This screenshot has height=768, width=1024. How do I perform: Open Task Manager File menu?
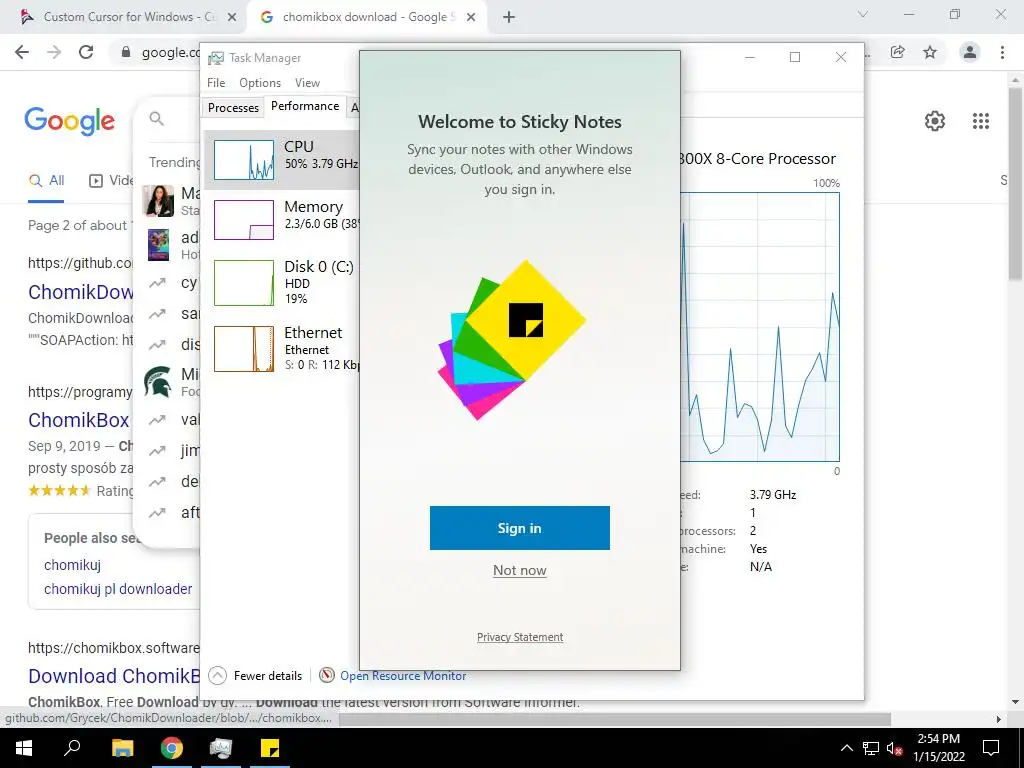(x=216, y=83)
